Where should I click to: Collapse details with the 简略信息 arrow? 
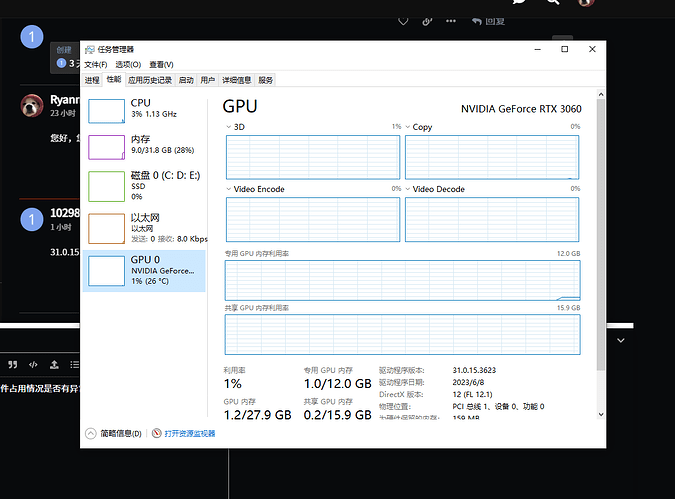[90, 434]
